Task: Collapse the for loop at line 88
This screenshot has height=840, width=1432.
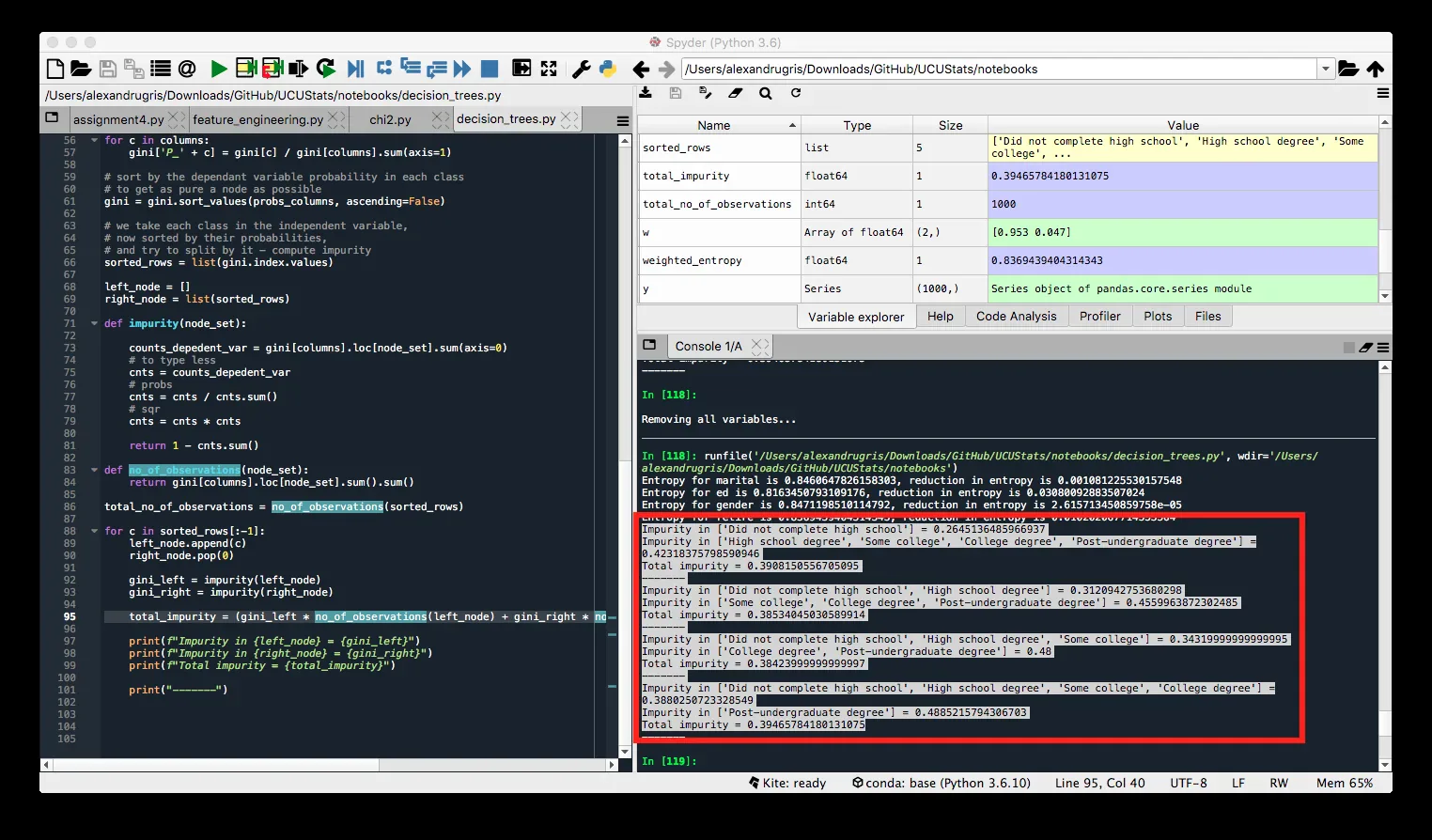Action: point(94,531)
